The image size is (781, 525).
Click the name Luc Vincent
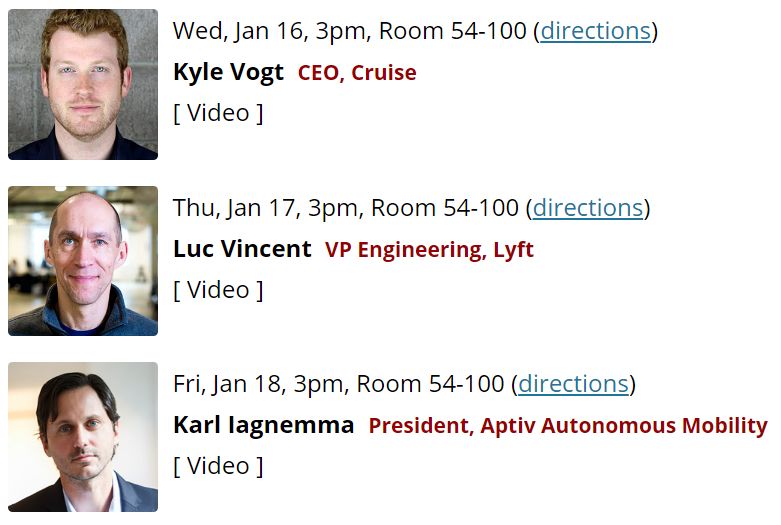242,249
